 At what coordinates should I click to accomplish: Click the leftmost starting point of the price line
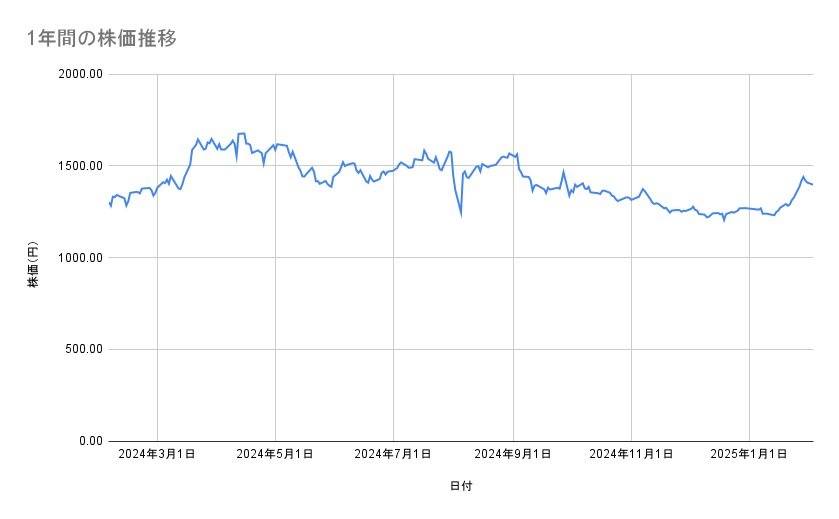tap(109, 204)
